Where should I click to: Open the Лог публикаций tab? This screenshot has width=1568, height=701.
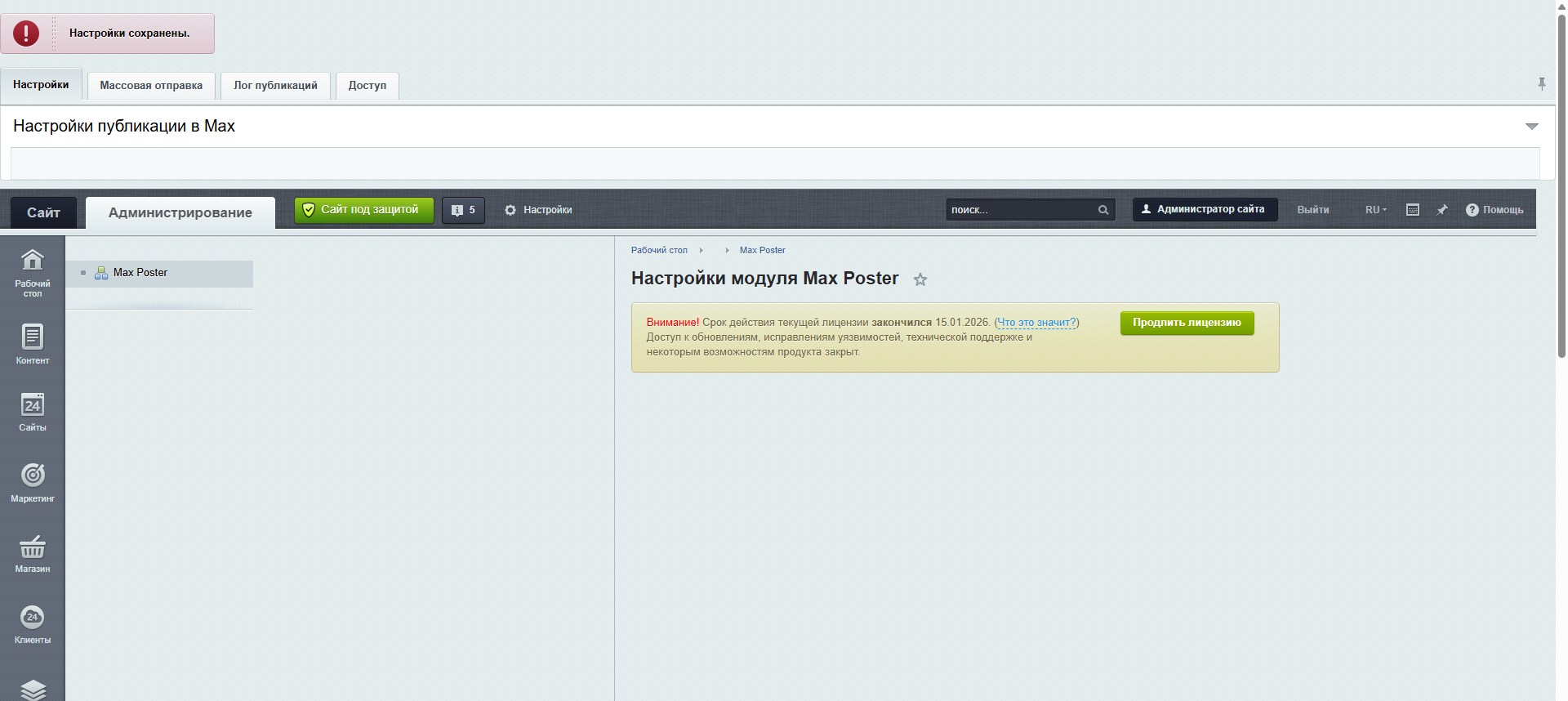tap(275, 85)
